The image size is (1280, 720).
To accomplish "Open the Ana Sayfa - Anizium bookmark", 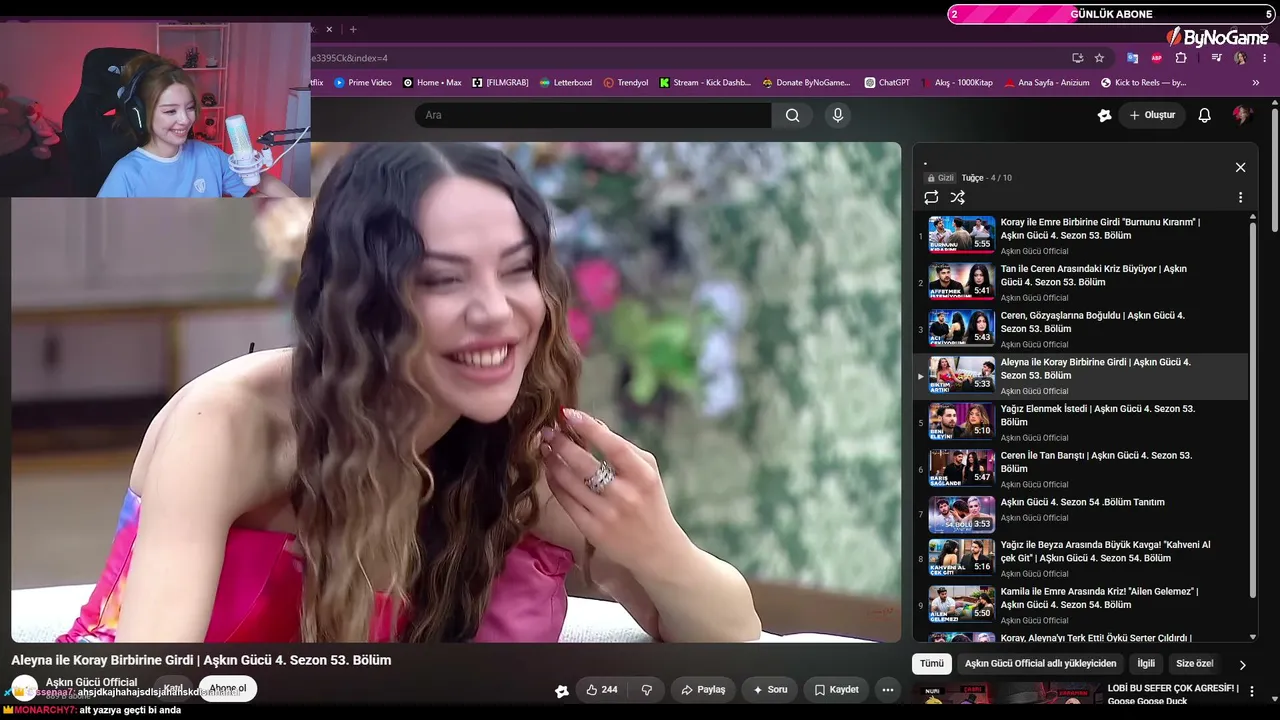I will [x=1047, y=83].
